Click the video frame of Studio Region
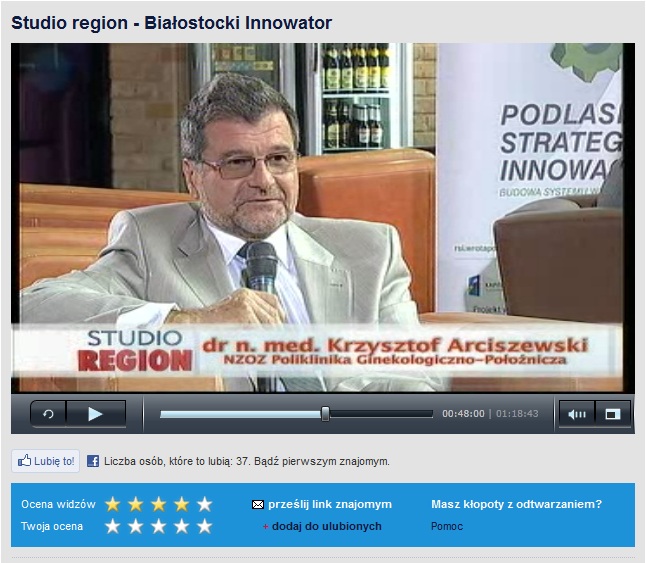The image size is (646, 563). tap(323, 218)
